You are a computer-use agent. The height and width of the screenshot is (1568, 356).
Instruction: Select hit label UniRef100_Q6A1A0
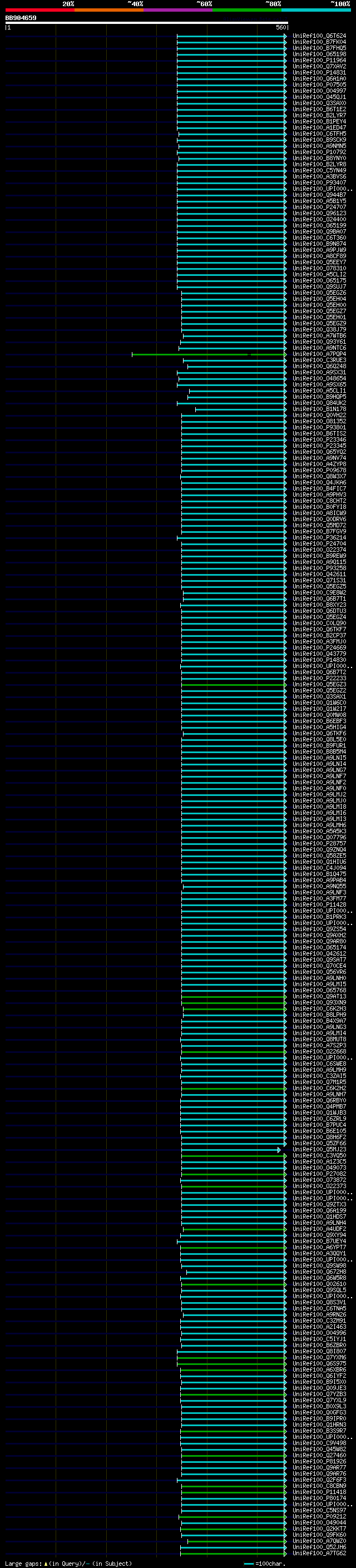[319, 78]
